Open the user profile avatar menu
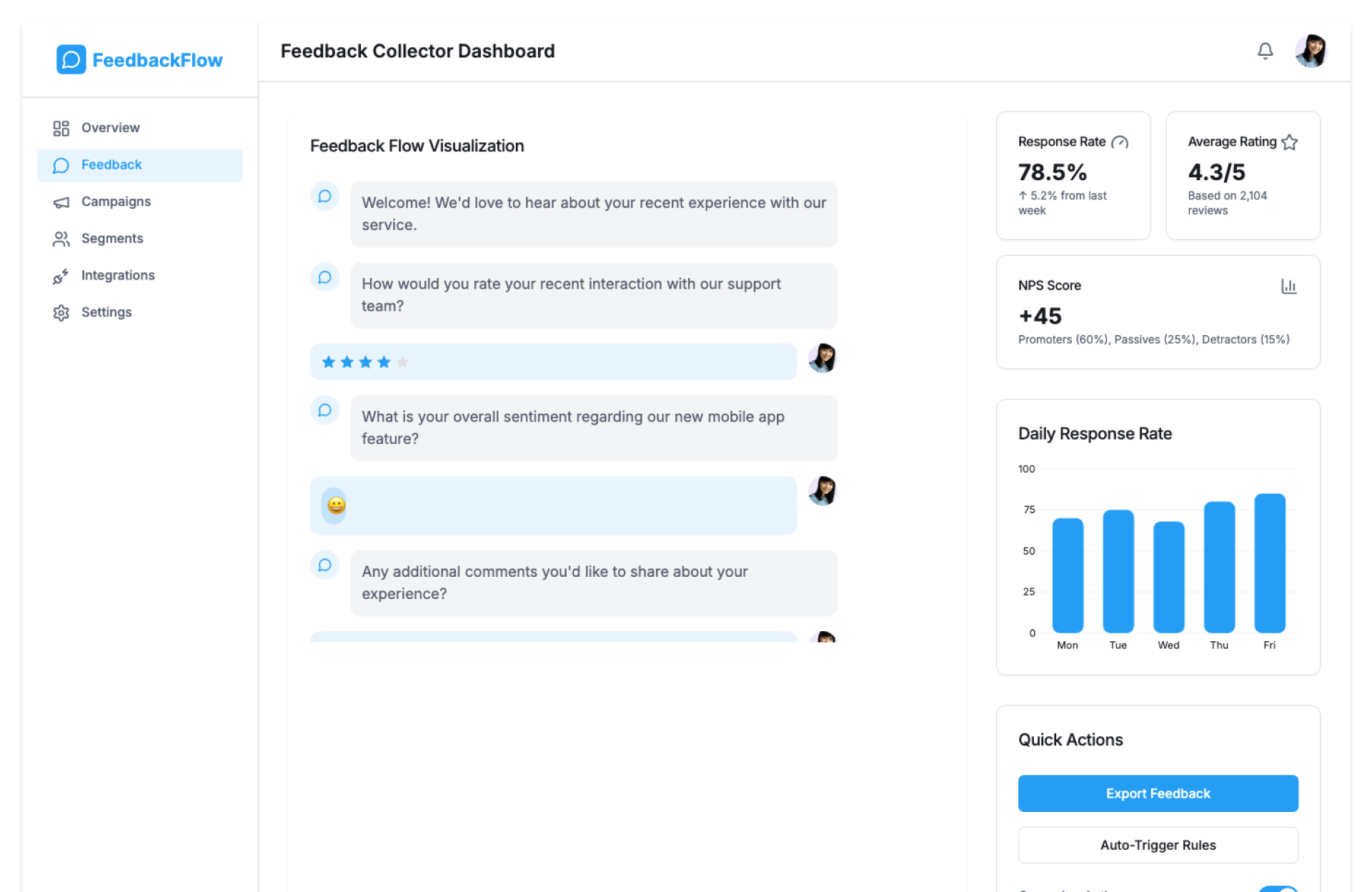 coord(1311,51)
